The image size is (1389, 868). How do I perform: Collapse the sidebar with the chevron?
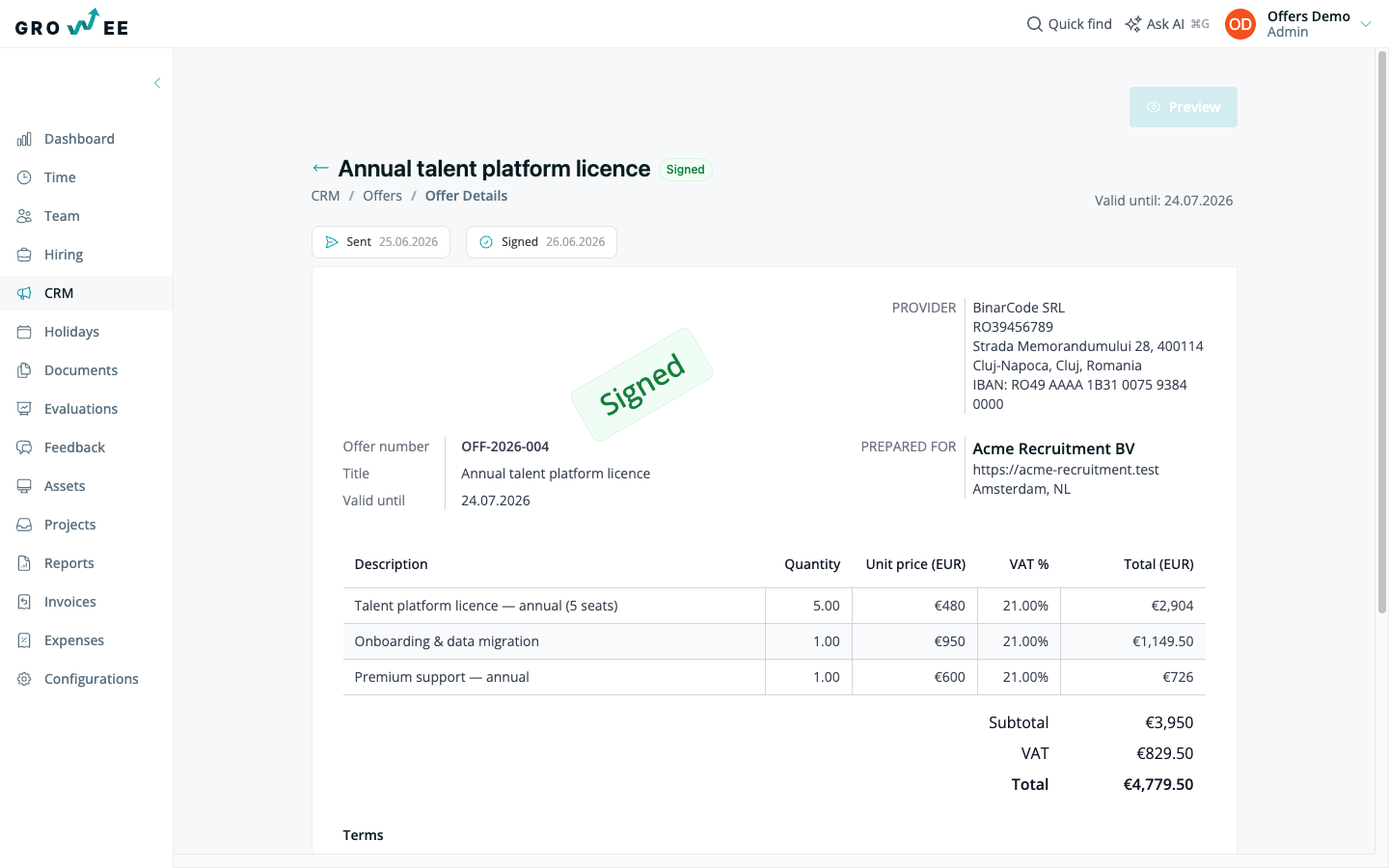pos(157,83)
